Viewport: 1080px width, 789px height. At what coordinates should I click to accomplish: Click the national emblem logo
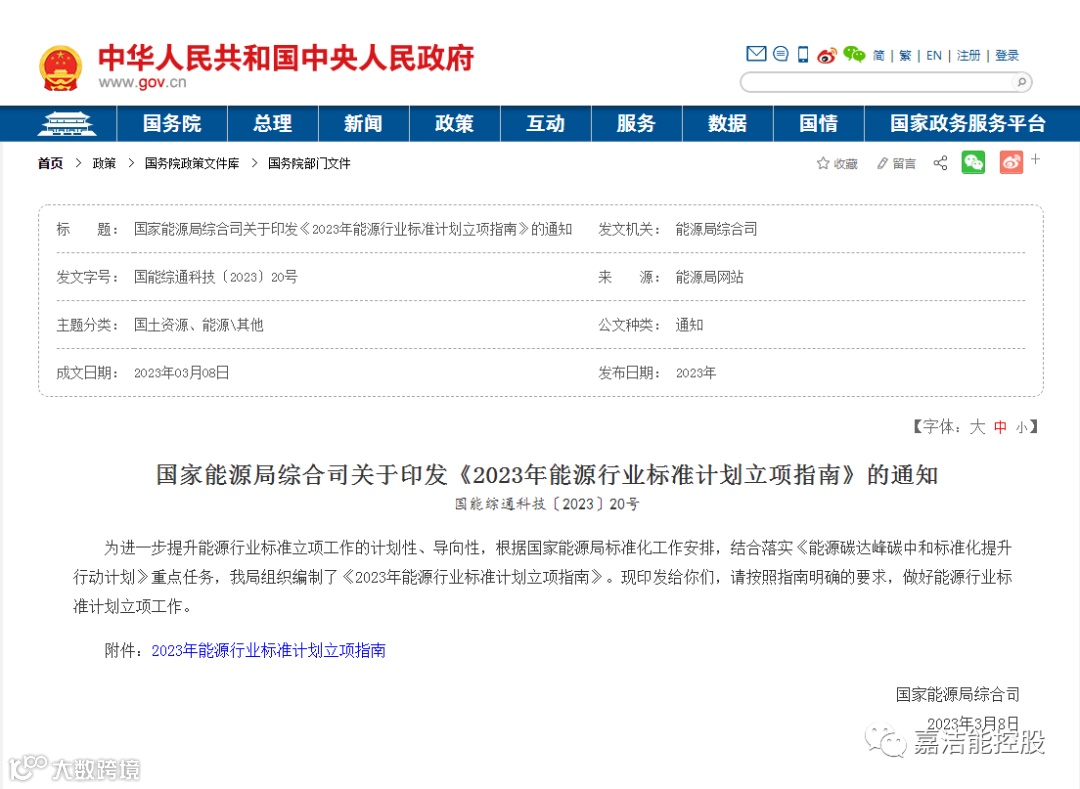[61, 68]
